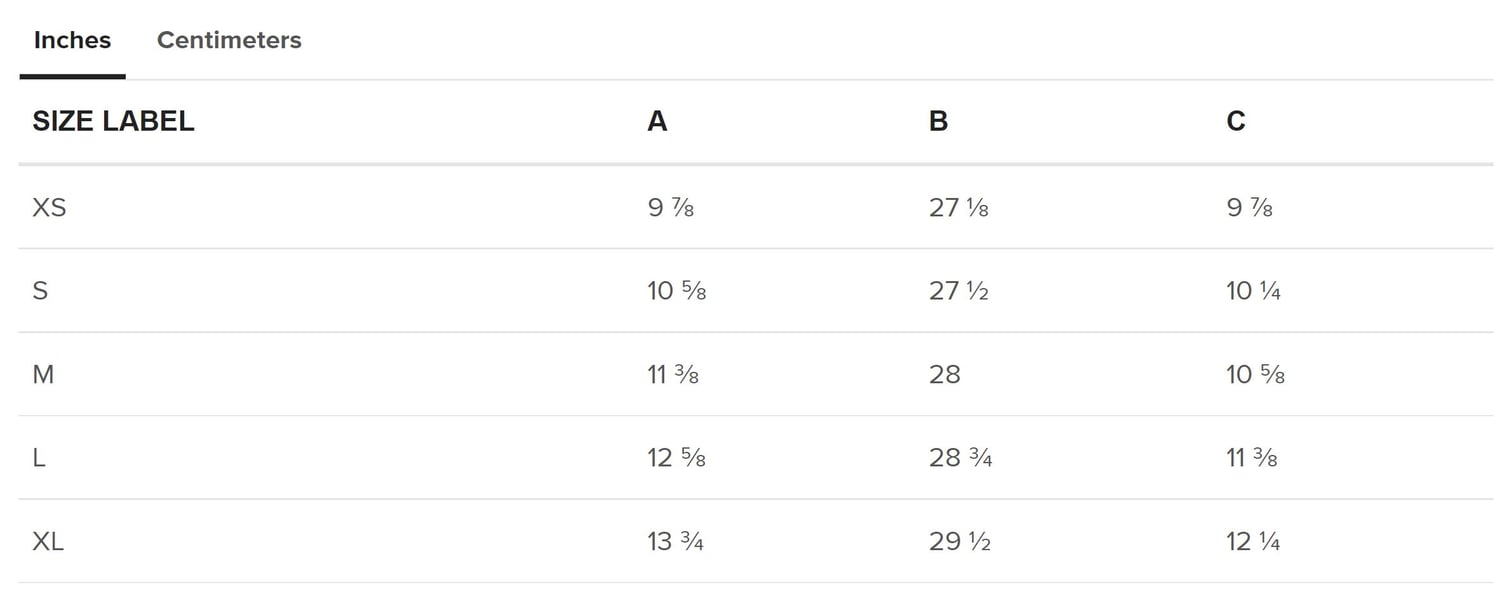The height and width of the screenshot is (606, 1500).
Task: Click the SIZE LABEL column header
Action: coord(113,121)
